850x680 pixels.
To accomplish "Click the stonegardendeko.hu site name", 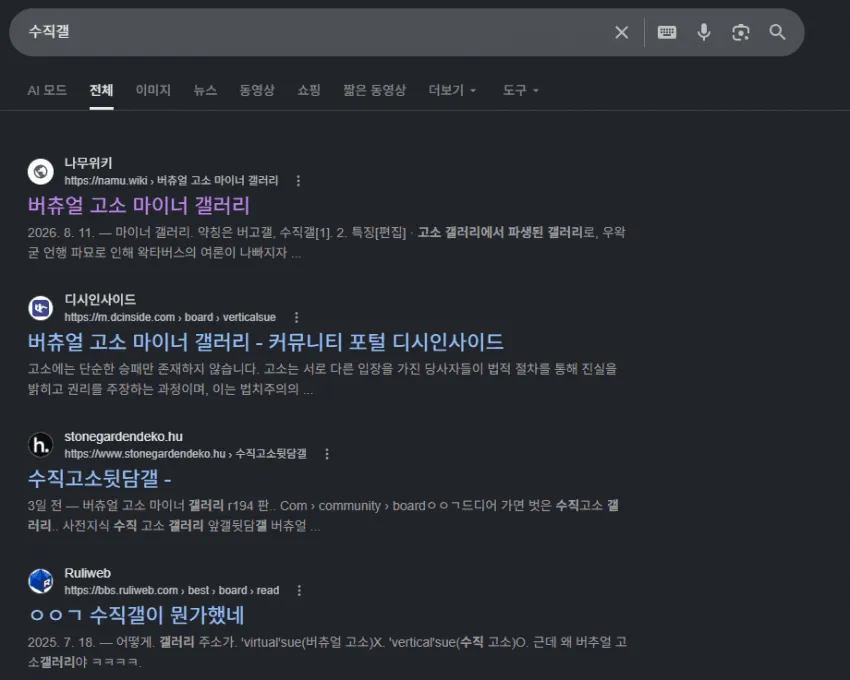I will [124, 437].
